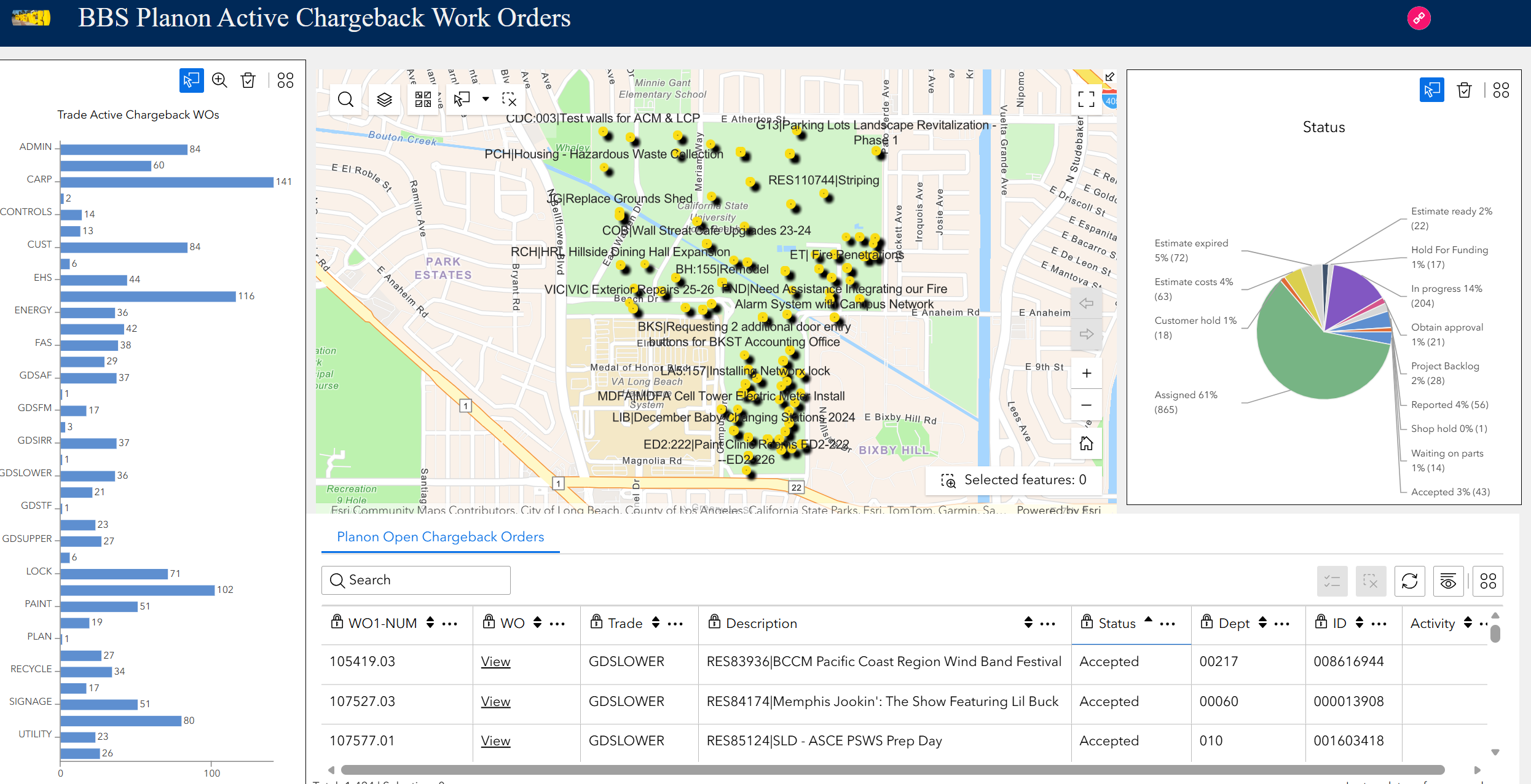
Task: Toggle show selection in table toolbar
Action: (x=1332, y=581)
